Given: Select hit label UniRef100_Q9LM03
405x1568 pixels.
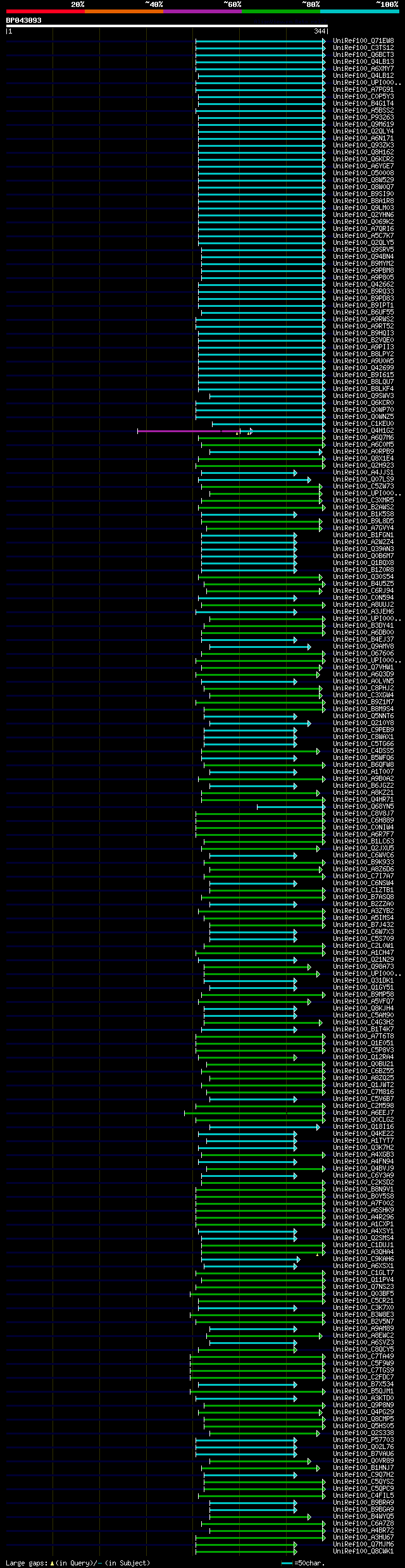Looking at the screenshot, I should (363, 208).
